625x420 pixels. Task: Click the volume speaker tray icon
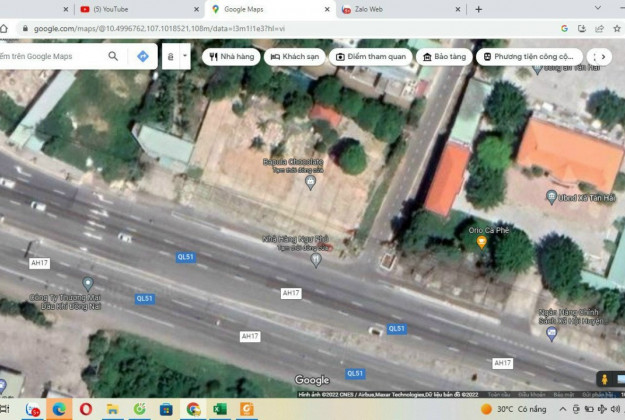click(x=615, y=409)
